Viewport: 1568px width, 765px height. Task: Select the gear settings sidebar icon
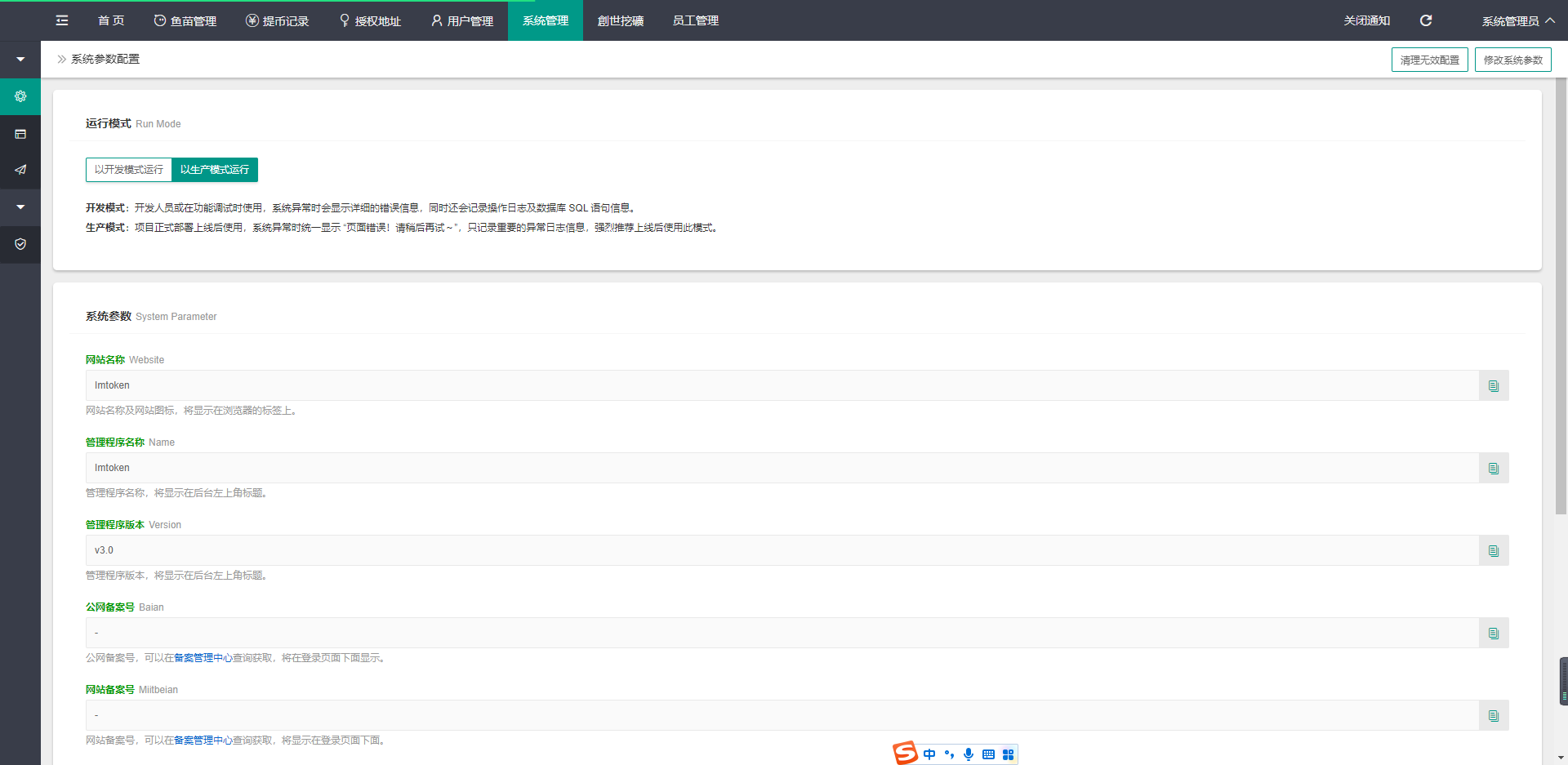(20, 96)
